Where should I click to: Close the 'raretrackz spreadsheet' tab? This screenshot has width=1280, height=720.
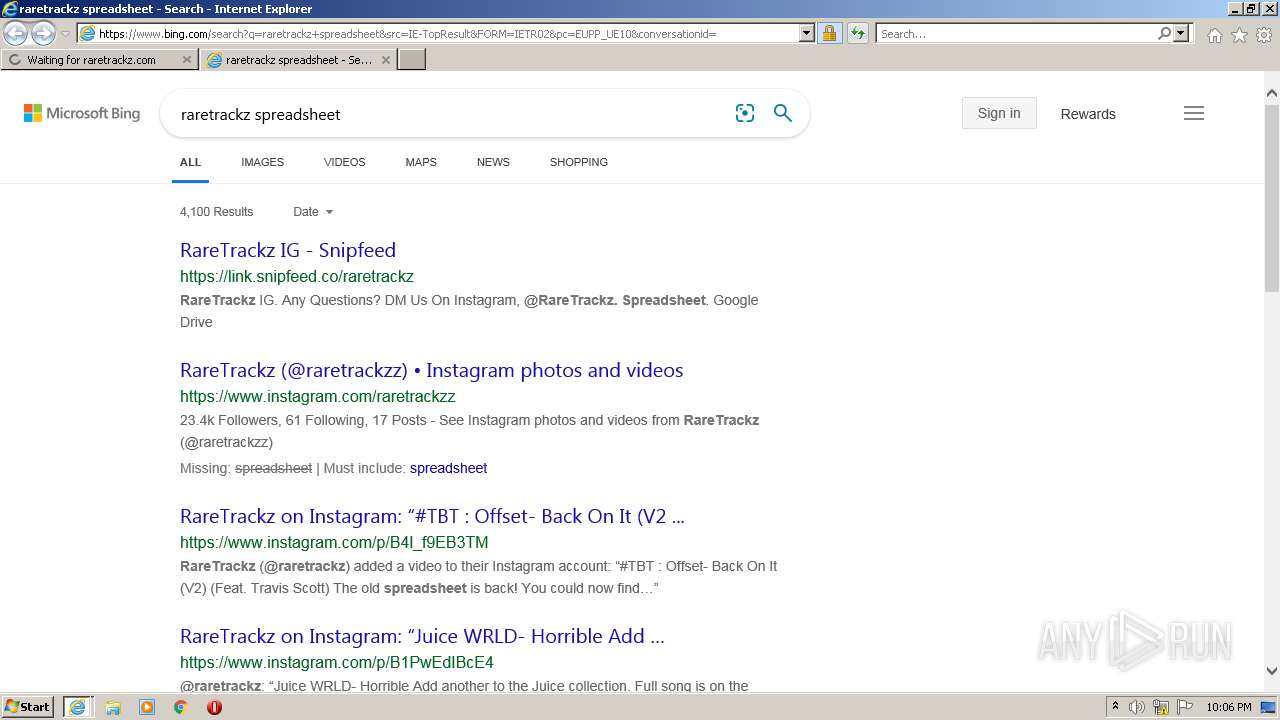coord(386,60)
